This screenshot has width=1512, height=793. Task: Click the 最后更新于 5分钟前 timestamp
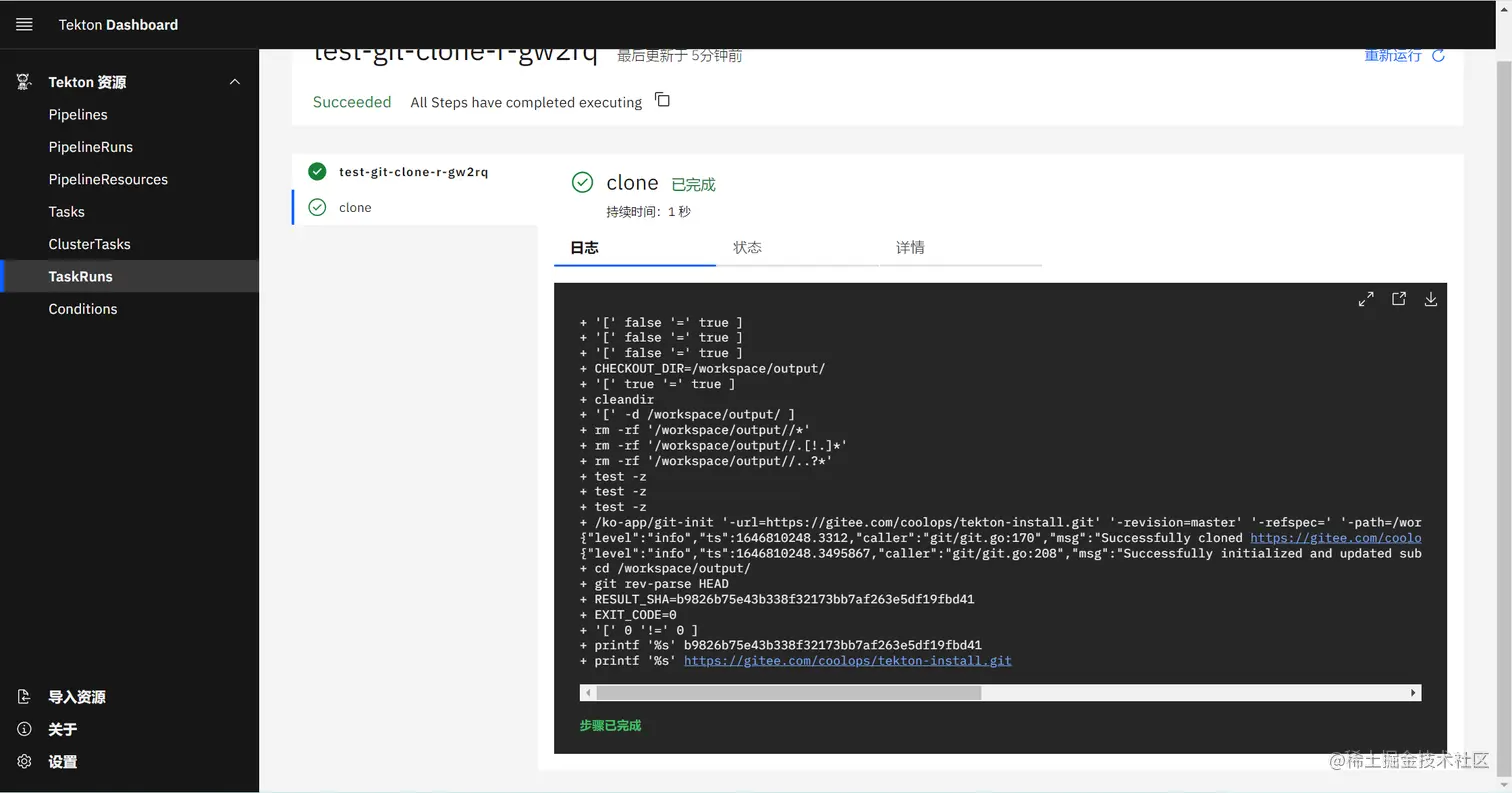coord(679,56)
